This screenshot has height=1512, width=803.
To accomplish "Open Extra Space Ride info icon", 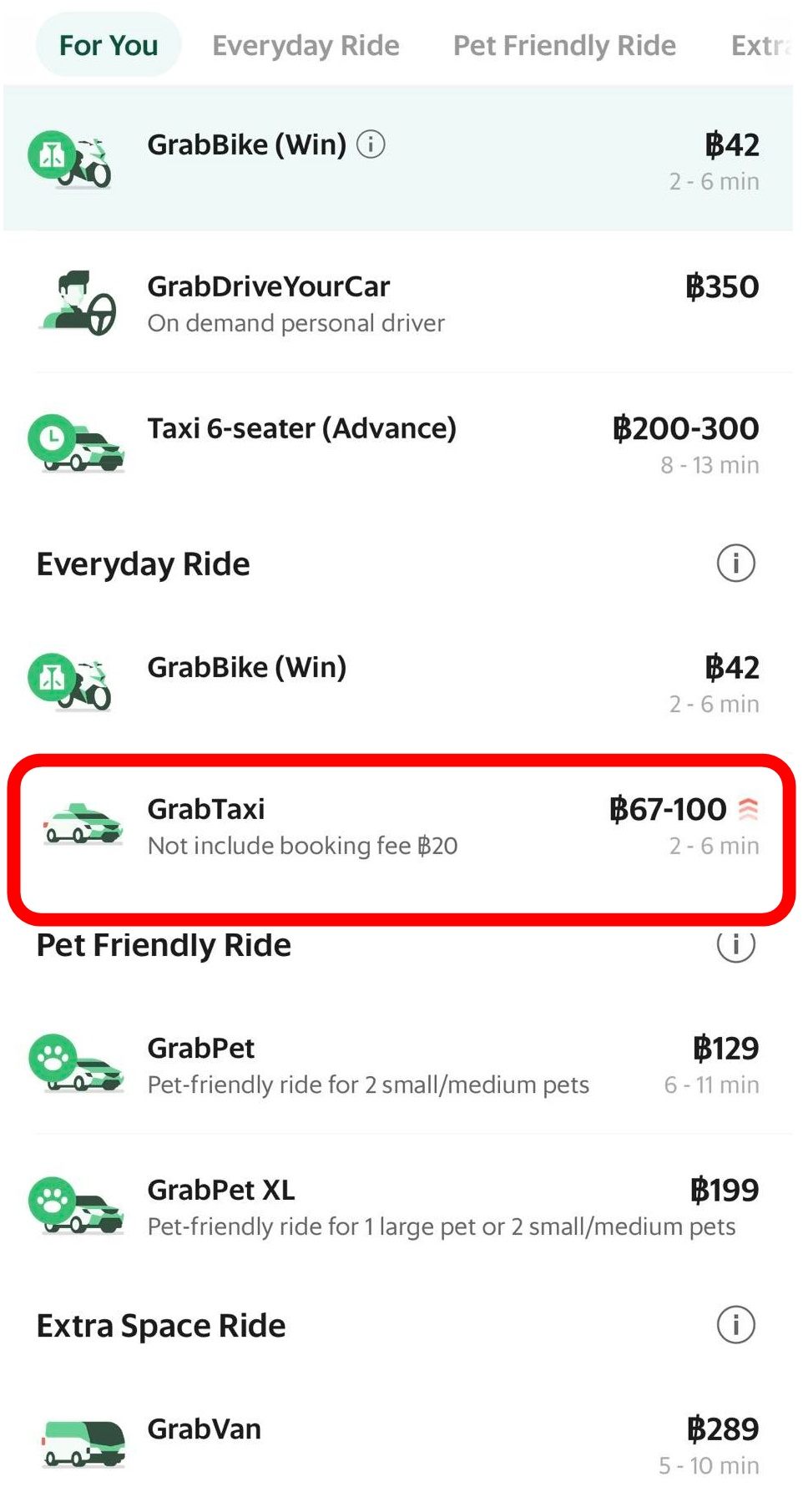I will pos(735,1325).
